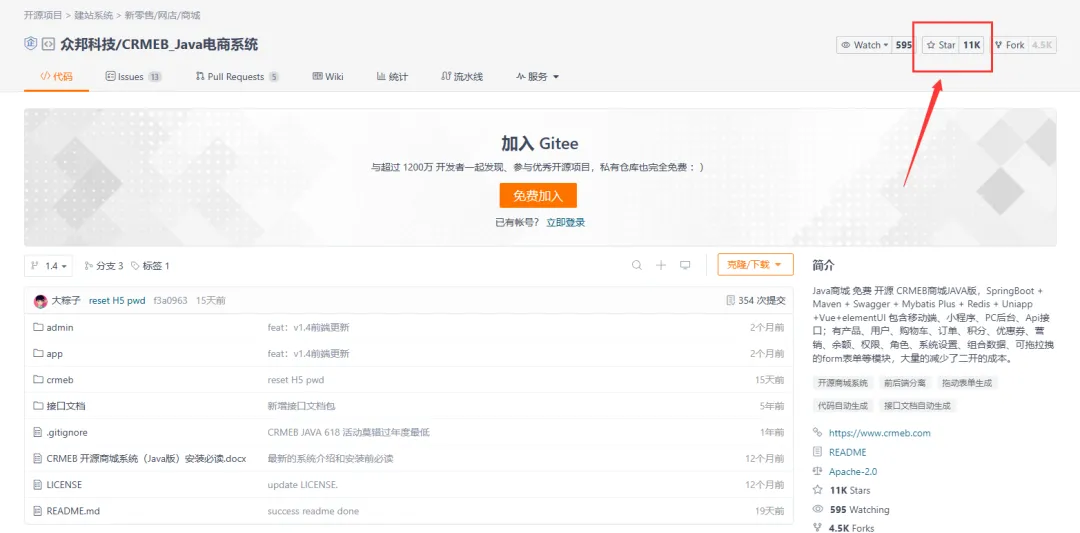Click the commits count document icon
The width and height of the screenshot is (1080, 533).
point(730,301)
